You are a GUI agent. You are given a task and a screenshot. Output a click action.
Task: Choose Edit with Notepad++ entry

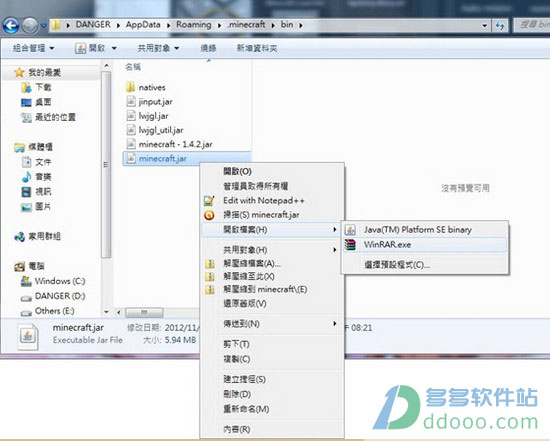pyautogui.click(x=272, y=200)
